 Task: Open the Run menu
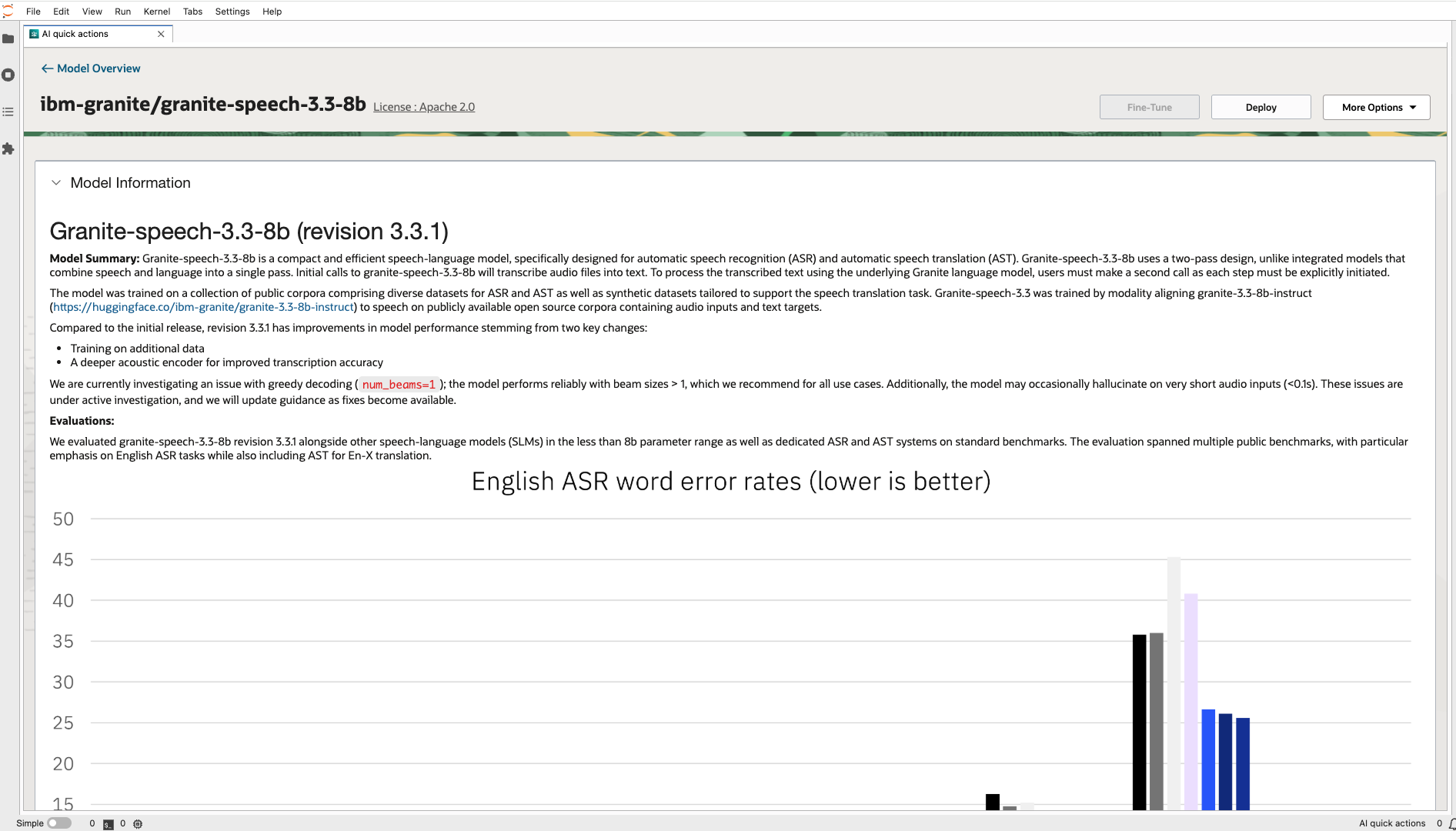122,12
